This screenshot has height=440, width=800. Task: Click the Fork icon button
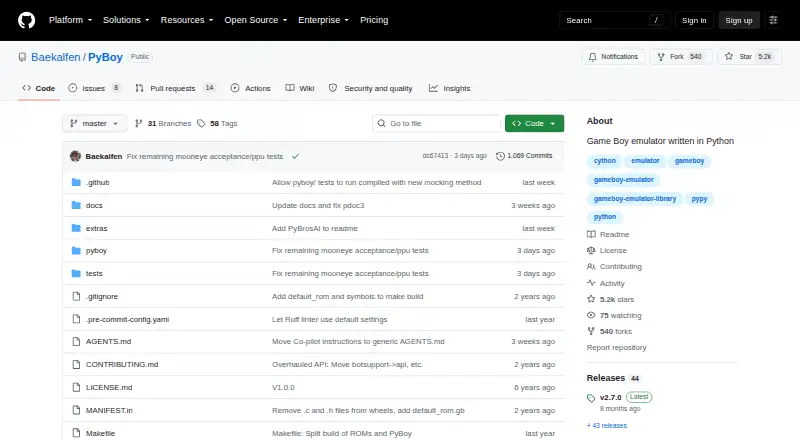click(x=661, y=57)
